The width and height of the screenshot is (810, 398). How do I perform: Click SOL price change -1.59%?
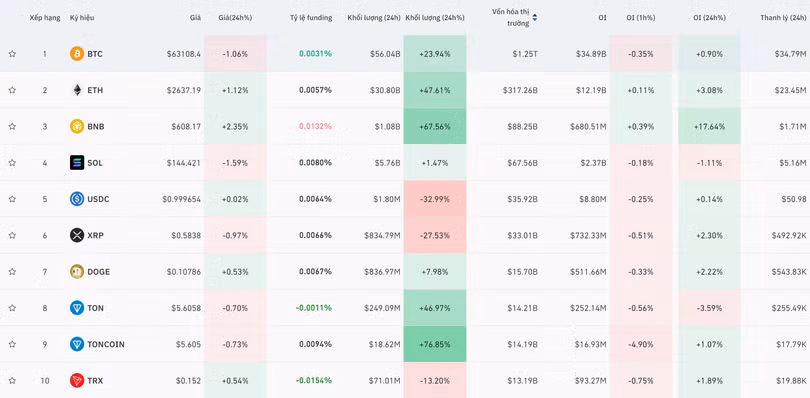click(235, 163)
